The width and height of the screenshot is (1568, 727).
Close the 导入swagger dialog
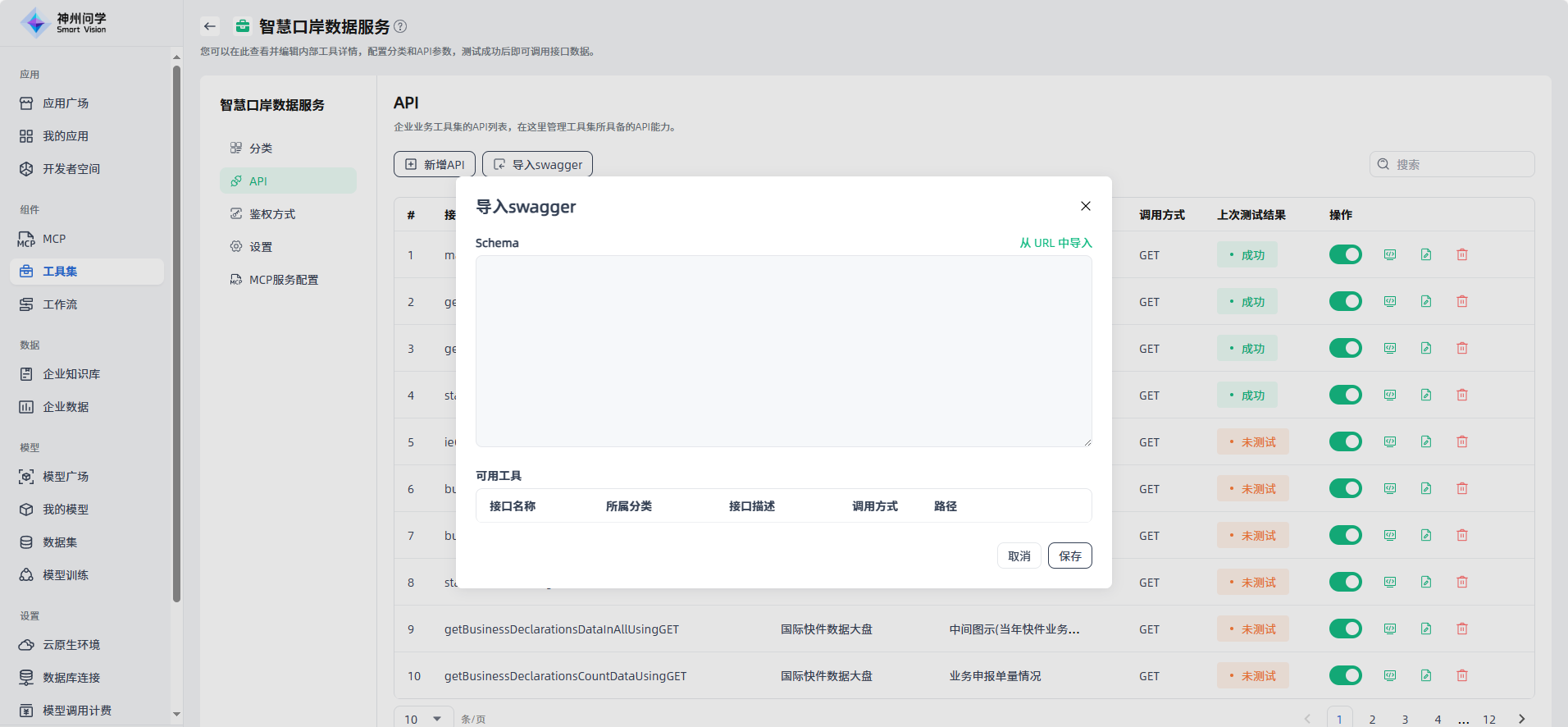1085,206
